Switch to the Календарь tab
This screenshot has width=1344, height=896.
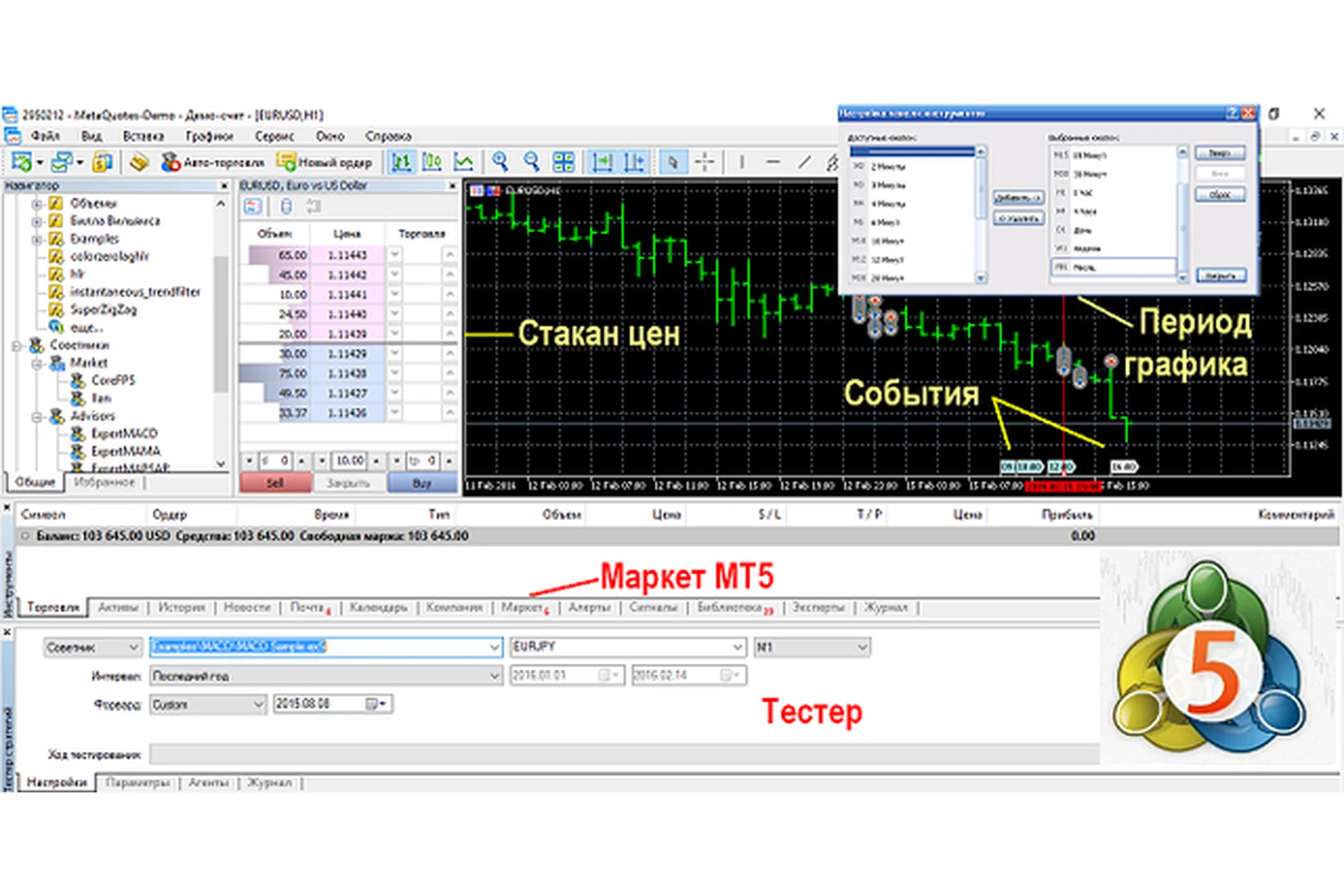[378, 608]
